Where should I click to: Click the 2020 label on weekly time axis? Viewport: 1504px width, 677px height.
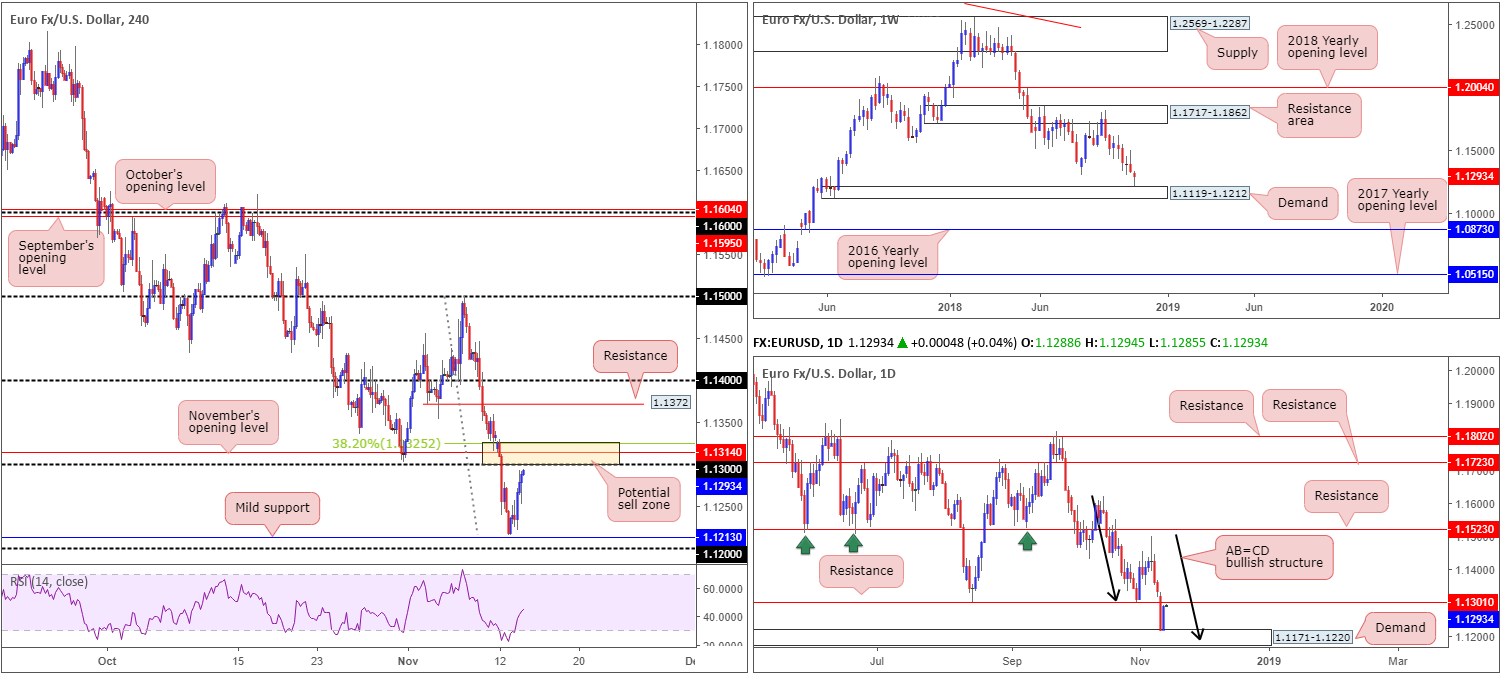(x=1381, y=307)
